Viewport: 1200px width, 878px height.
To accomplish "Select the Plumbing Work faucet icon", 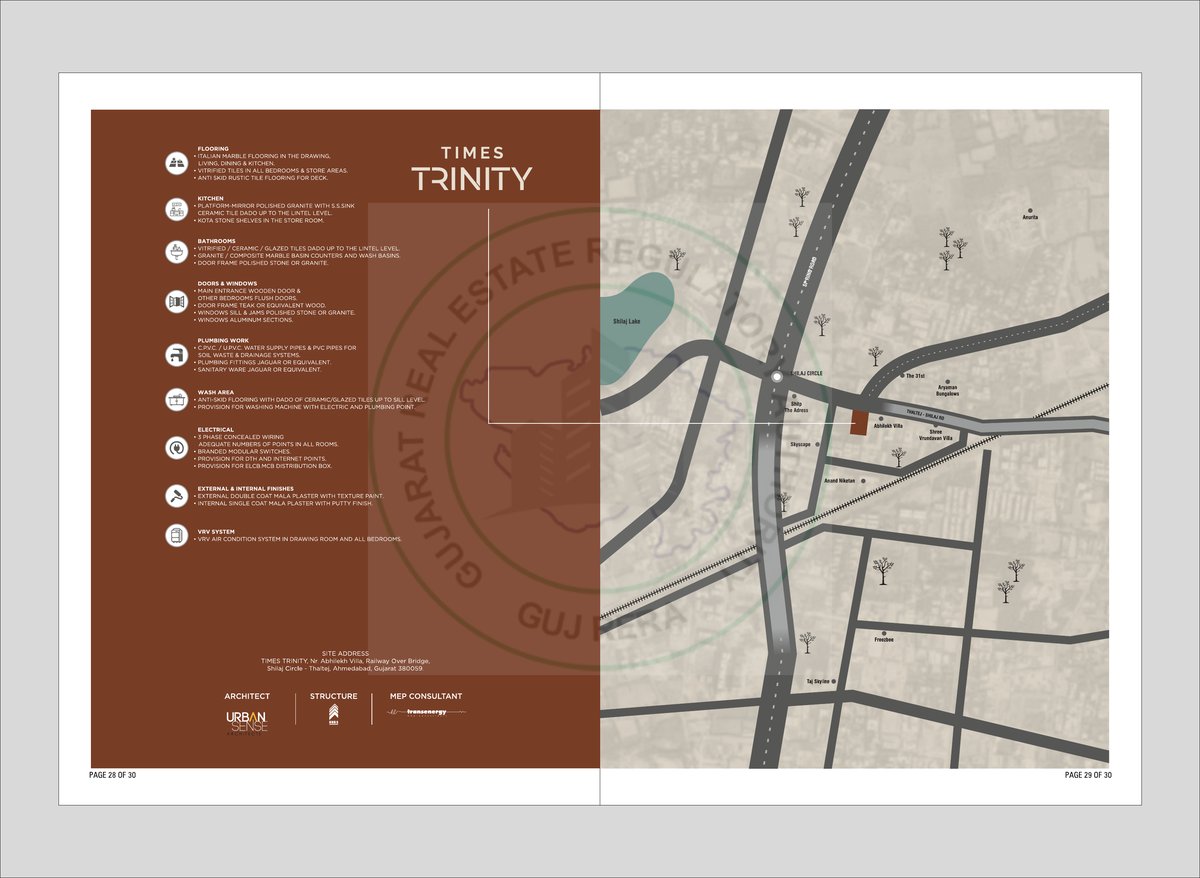I will (177, 354).
